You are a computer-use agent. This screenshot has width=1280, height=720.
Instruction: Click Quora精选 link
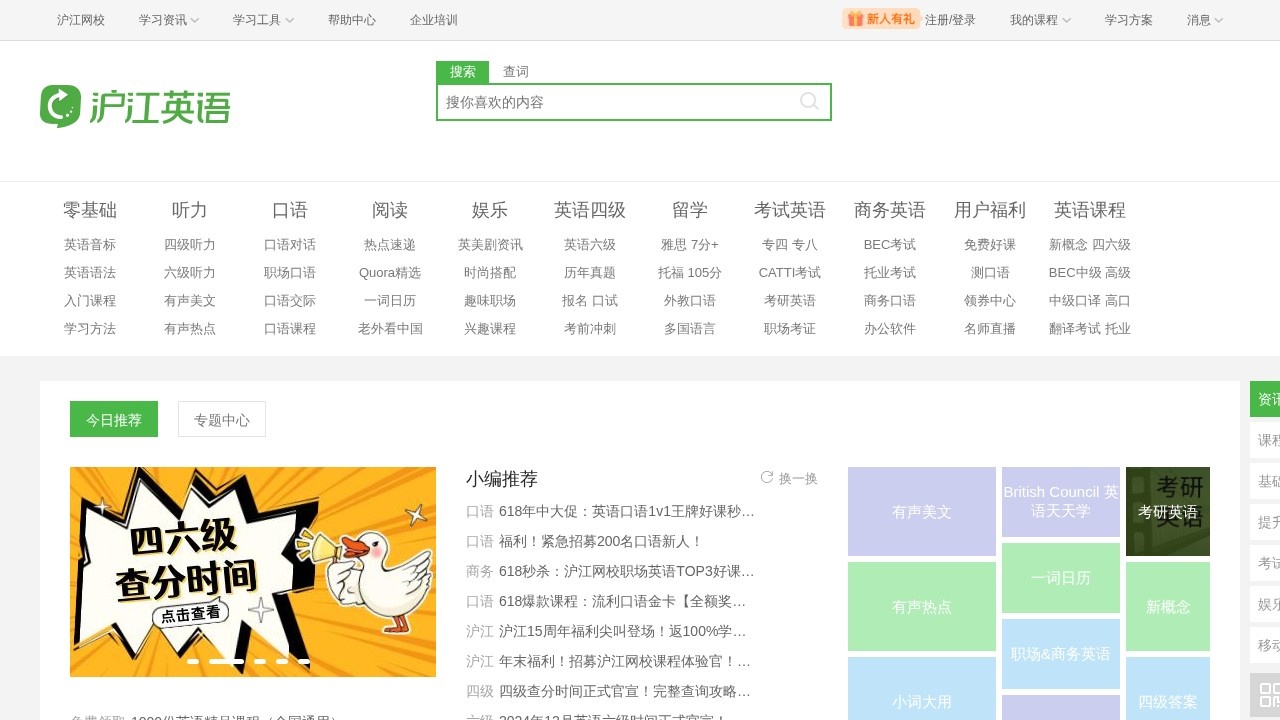(390, 272)
